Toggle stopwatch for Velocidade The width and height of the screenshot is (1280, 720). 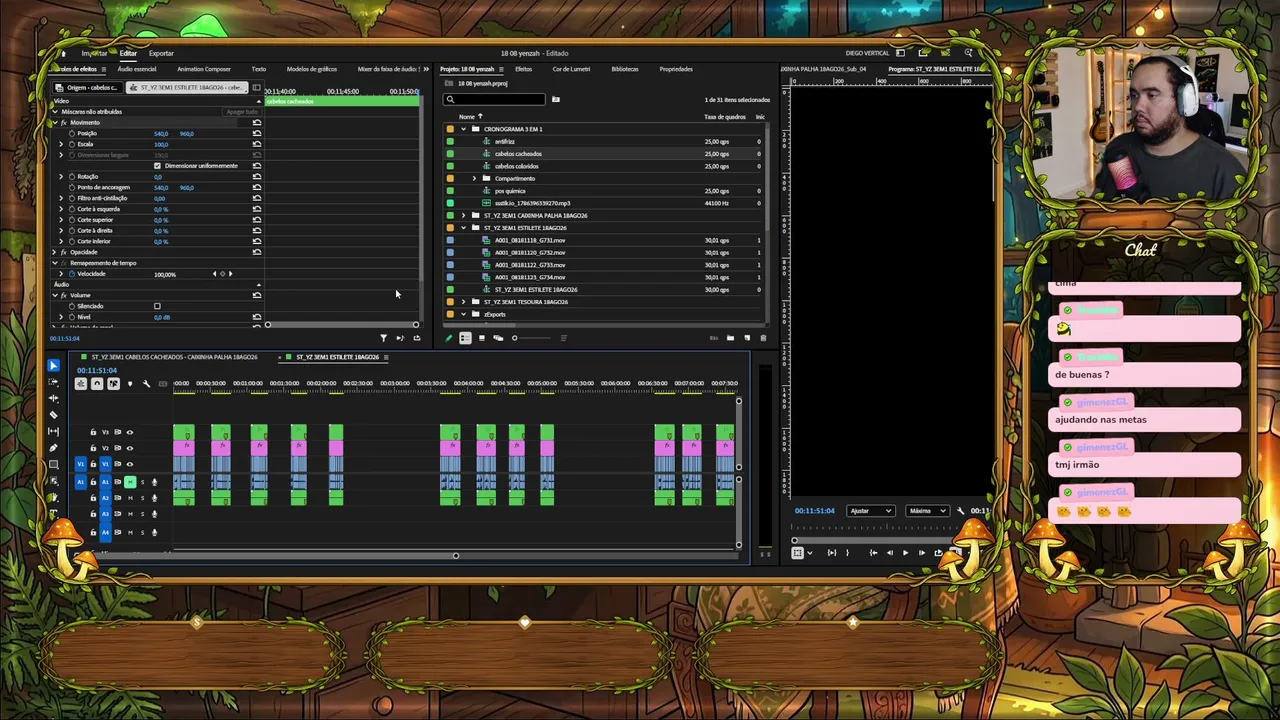tap(71, 274)
